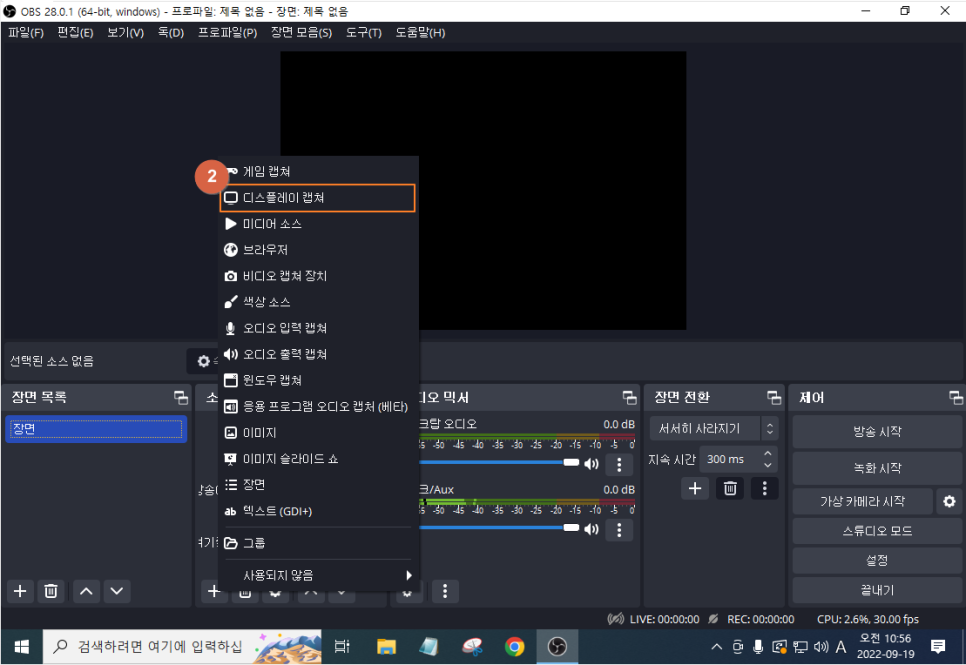Image resolution: width=966 pixels, height=665 pixels.
Task: Add a new scene with plus icon
Action: (x=20, y=592)
